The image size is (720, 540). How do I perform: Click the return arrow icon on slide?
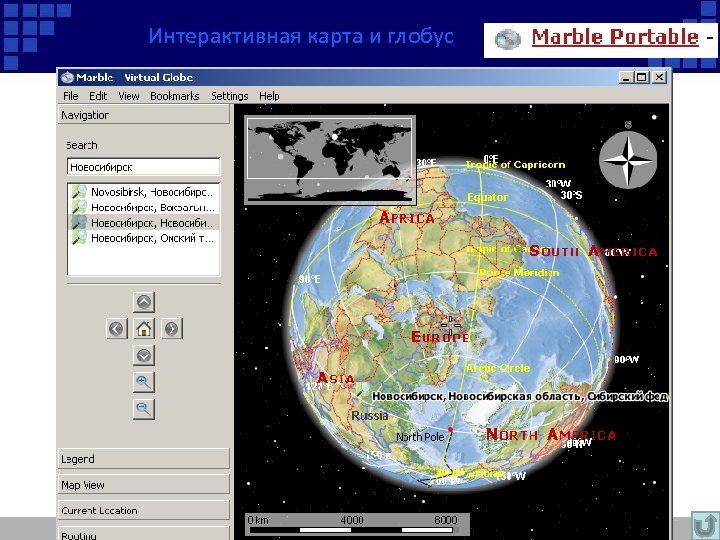click(x=705, y=525)
